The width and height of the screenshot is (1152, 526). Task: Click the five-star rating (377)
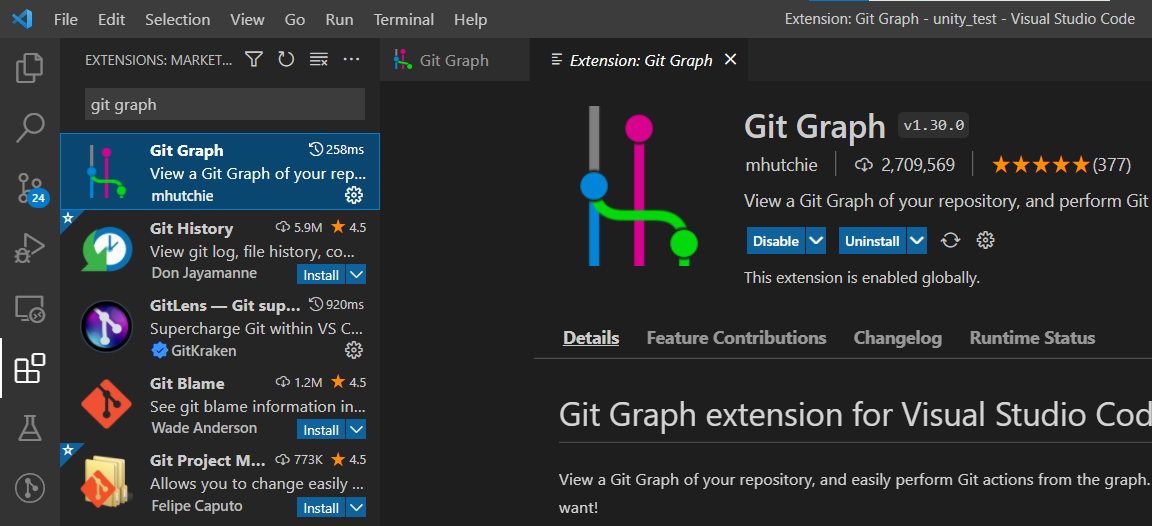click(1062, 165)
